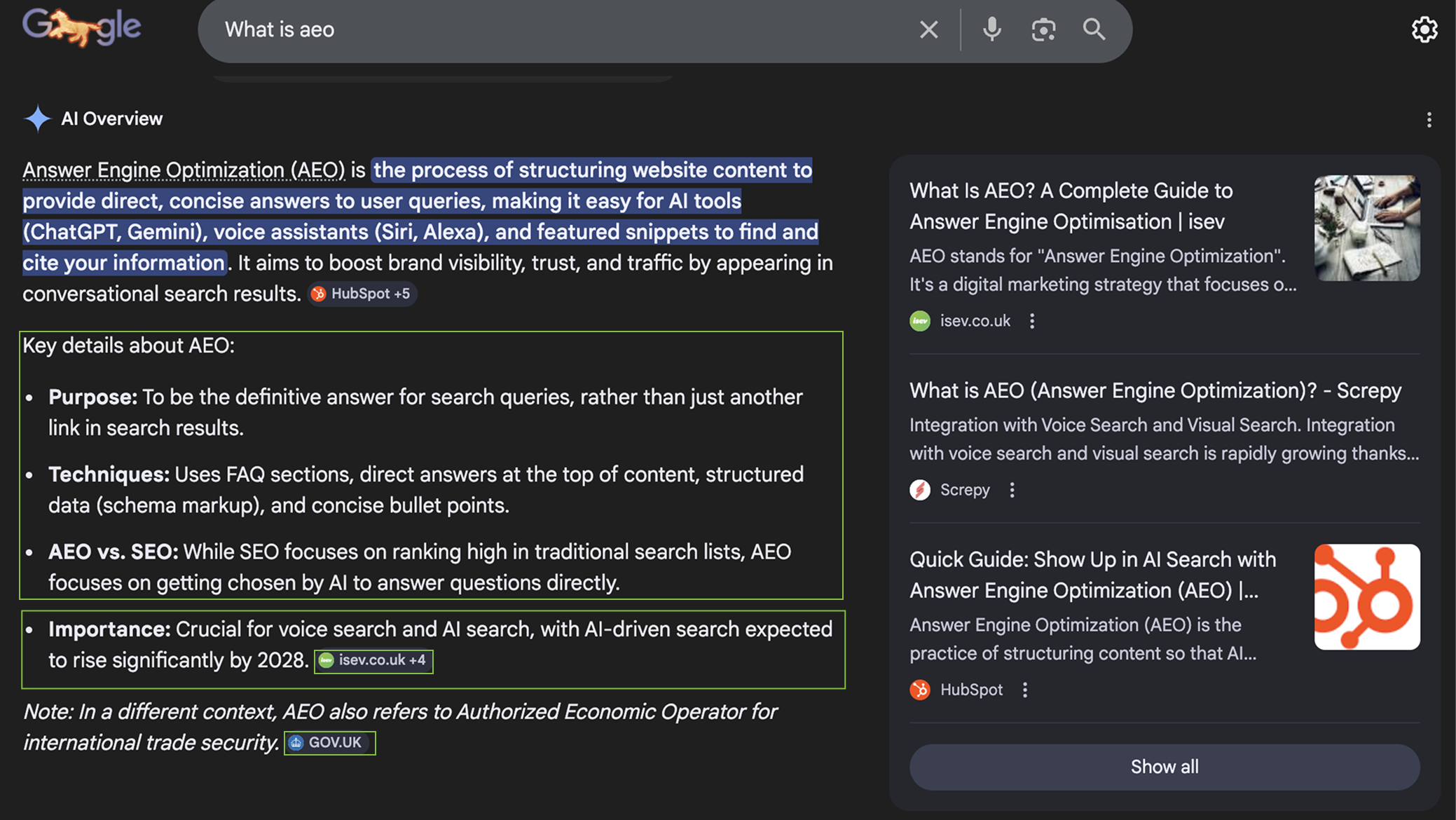Click the isev.co.uk +4 citation chip
Screen dimensions: 1456x820
pos(374,660)
